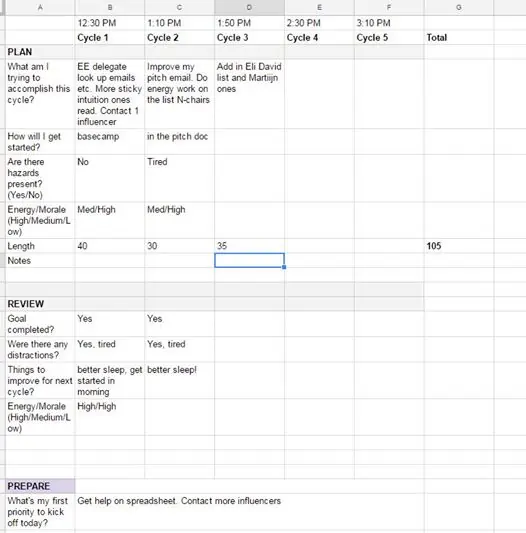526x533 pixels.
Task: Click the '2:30 PM' time cell
Action: click(x=319, y=23)
